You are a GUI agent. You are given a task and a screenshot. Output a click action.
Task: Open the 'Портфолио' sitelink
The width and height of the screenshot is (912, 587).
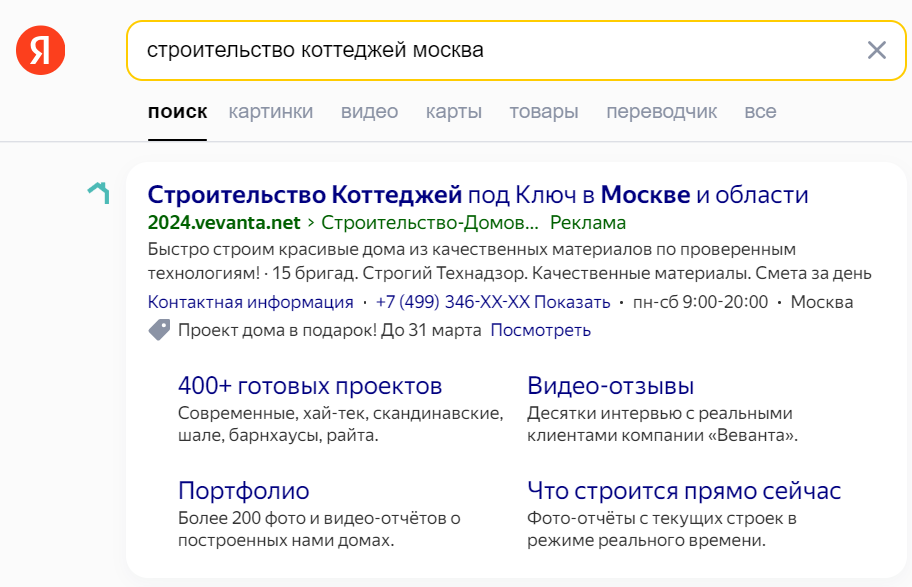244,490
